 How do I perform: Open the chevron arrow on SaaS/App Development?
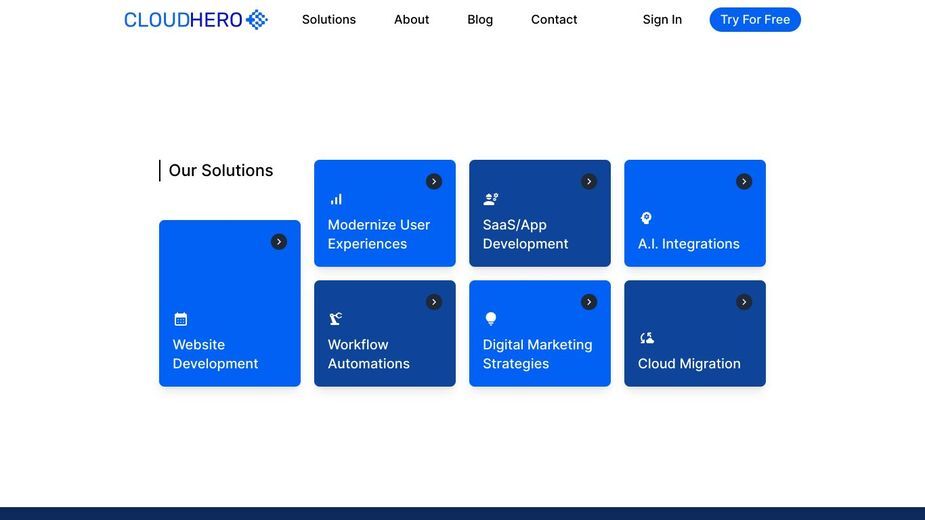589,181
